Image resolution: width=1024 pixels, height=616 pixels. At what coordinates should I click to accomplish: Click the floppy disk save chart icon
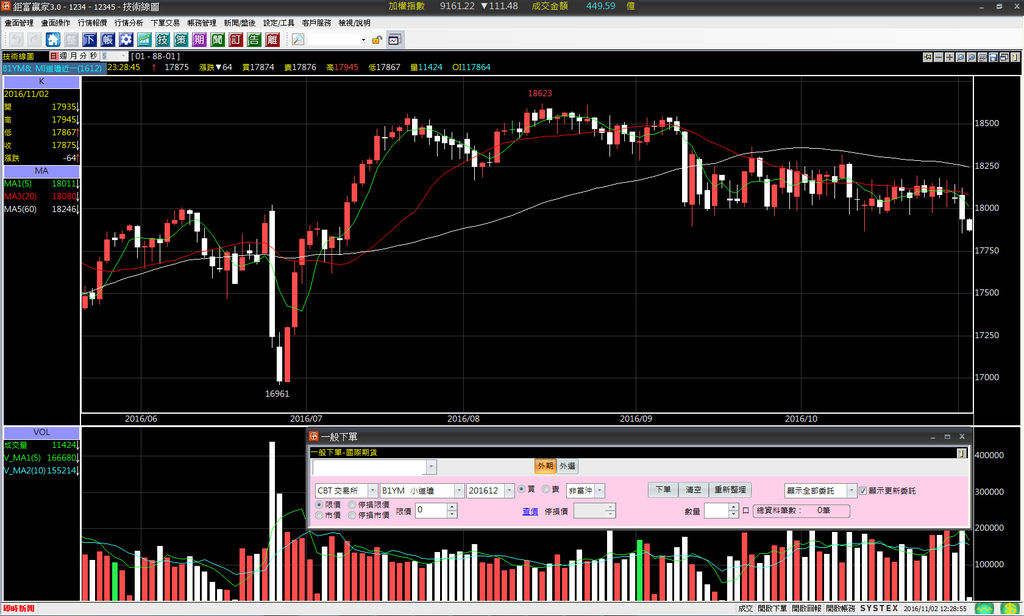click(993, 57)
